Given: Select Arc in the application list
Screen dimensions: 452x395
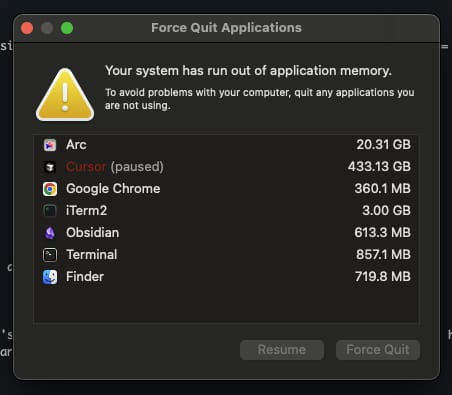Looking at the screenshot, I should (226, 145).
